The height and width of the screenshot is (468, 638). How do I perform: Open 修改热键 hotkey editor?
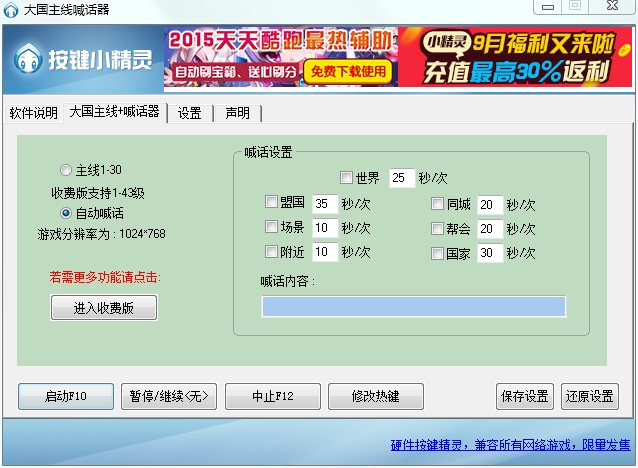click(375, 396)
